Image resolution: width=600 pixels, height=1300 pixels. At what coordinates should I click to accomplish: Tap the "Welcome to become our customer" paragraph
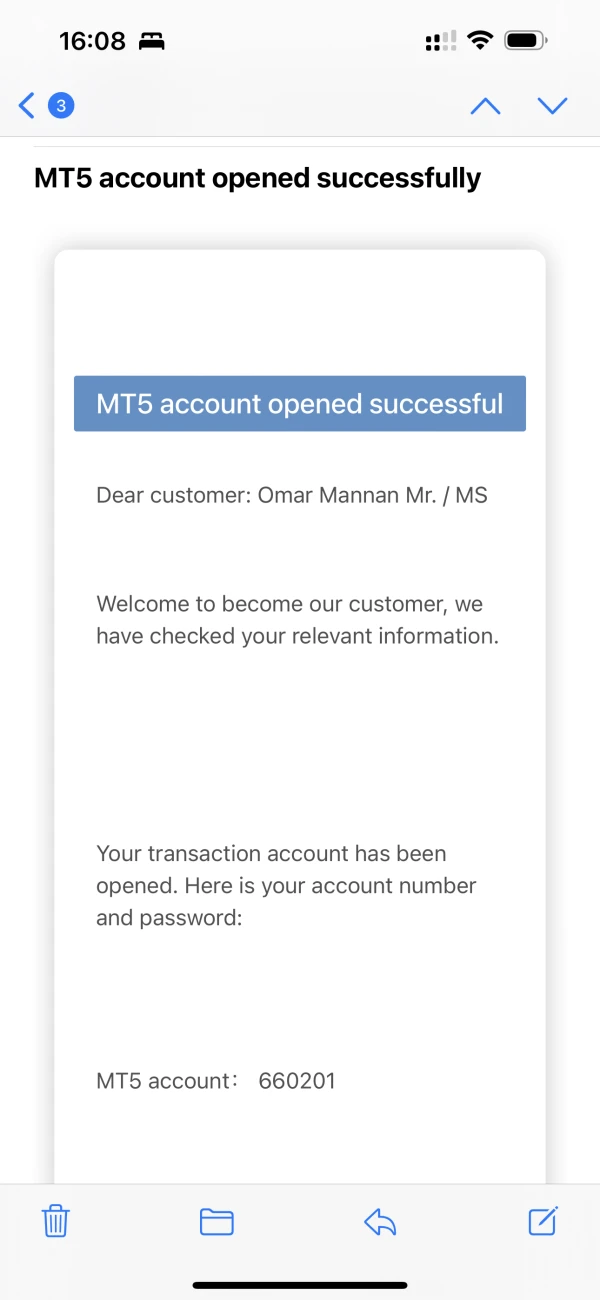pyautogui.click(x=297, y=620)
